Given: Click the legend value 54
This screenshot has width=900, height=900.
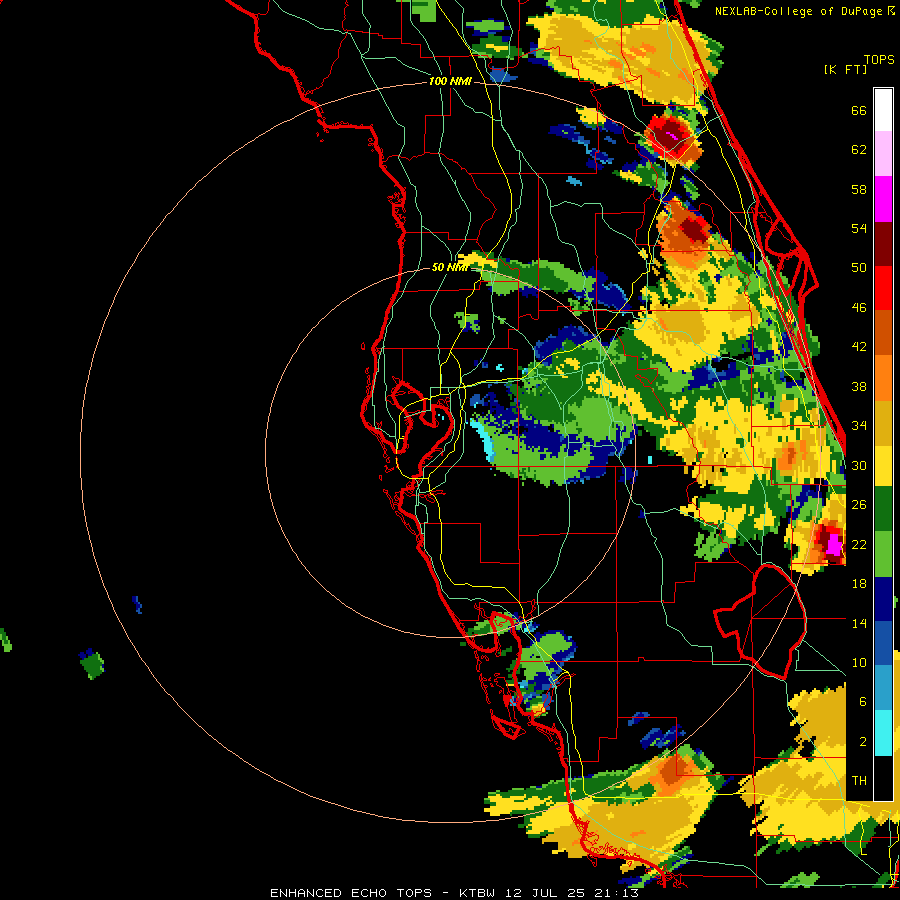Looking at the screenshot, I should point(859,228).
